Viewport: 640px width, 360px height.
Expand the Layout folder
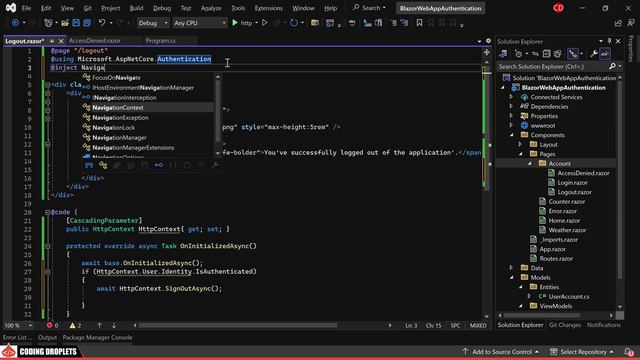point(520,144)
